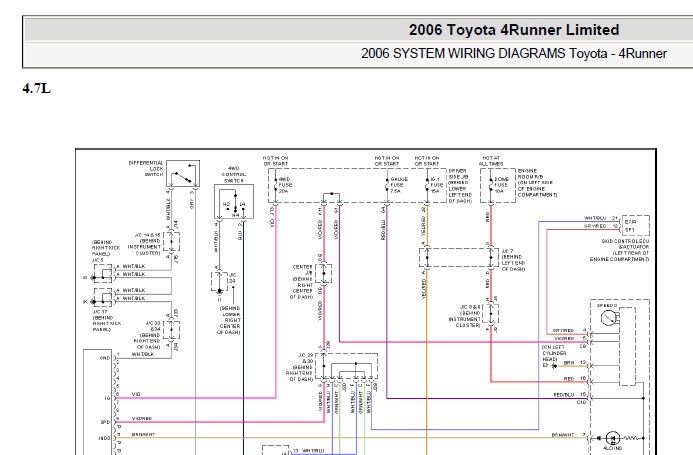Click the "ENGINE ROOM R/B" description text
This screenshot has height=455, width=693.
tap(537, 183)
